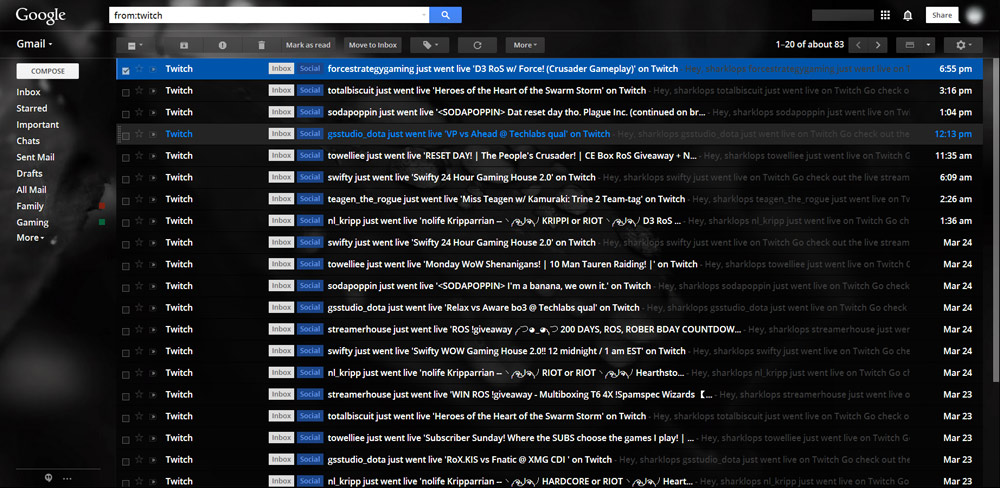This screenshot has height=488, width=1000.
Task: Click the Google logo
Action: click(x=40, y=15)
